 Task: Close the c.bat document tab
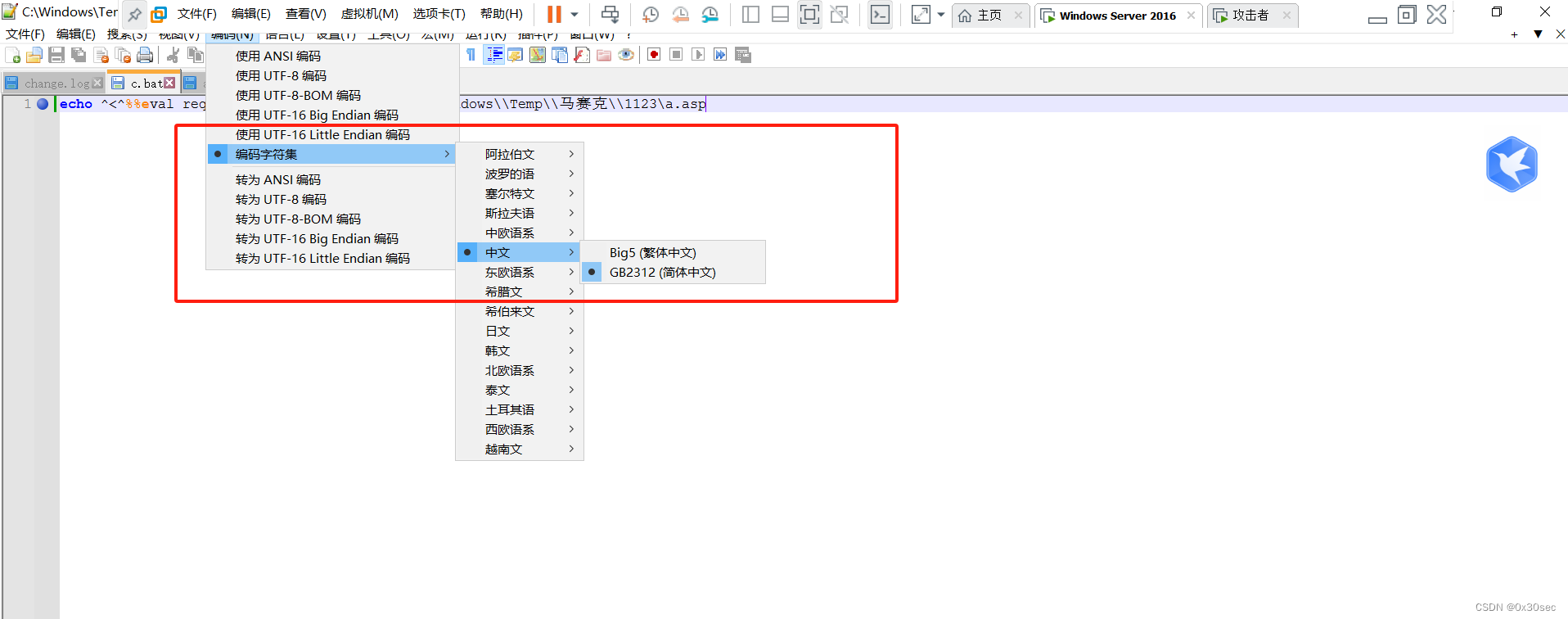(169, 83)
